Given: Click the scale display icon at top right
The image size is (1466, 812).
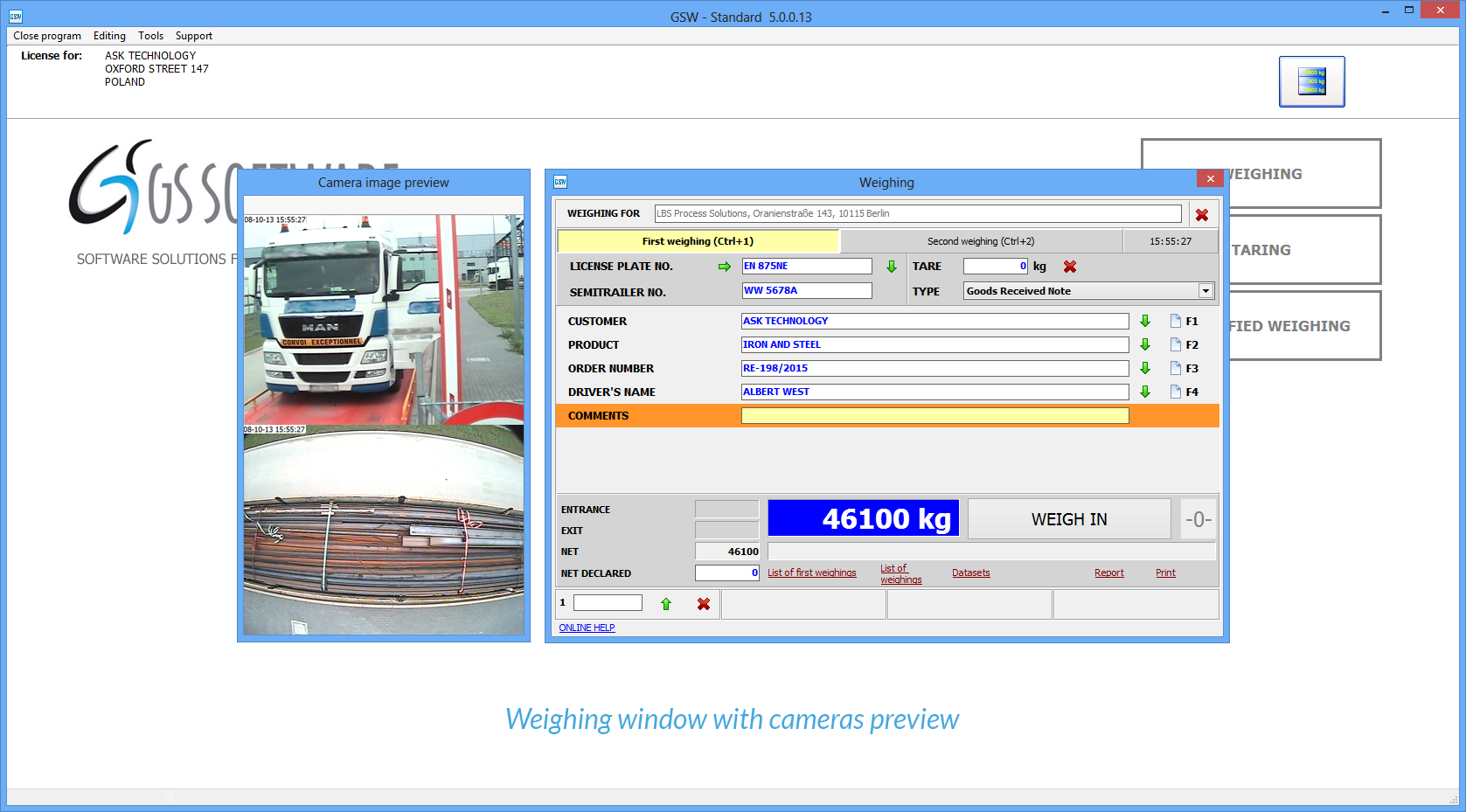Looking at the screenshot, I should click(1311, 81).
